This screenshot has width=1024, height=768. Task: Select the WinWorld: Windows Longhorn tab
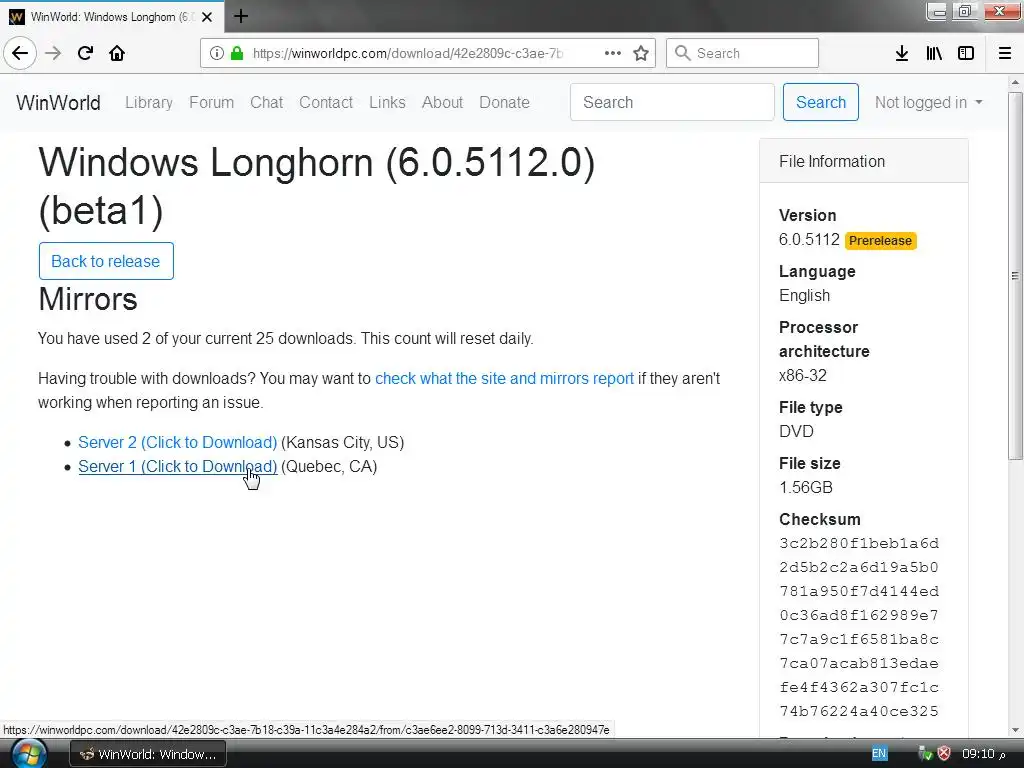(x=112, y=17)
